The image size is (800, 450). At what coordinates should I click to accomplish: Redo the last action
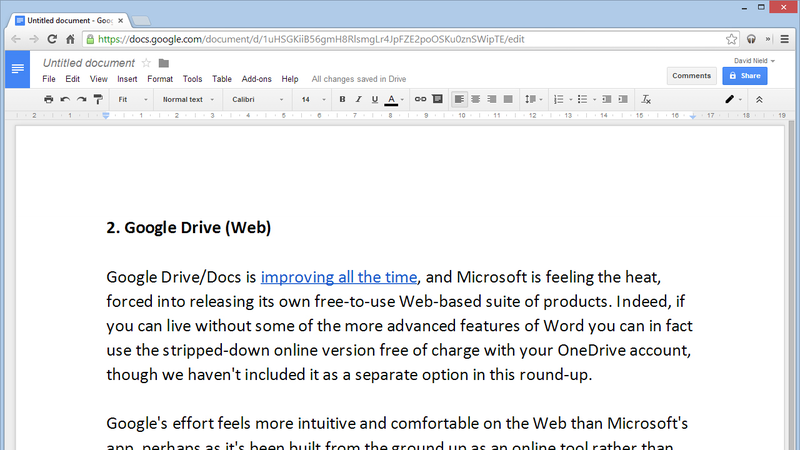coord(82,99)
